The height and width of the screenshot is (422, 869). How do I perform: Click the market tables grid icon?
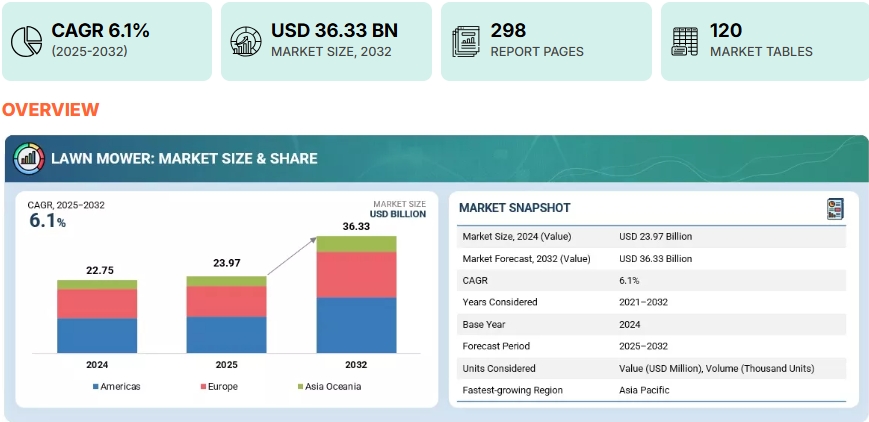point(685,41)
